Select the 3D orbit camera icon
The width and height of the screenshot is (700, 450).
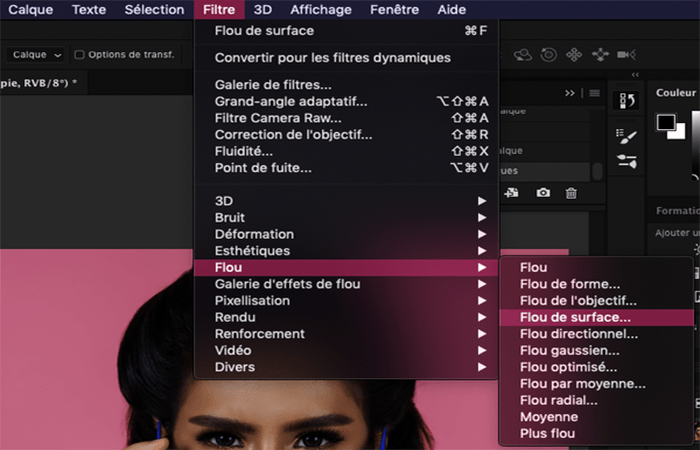point(522,55)
